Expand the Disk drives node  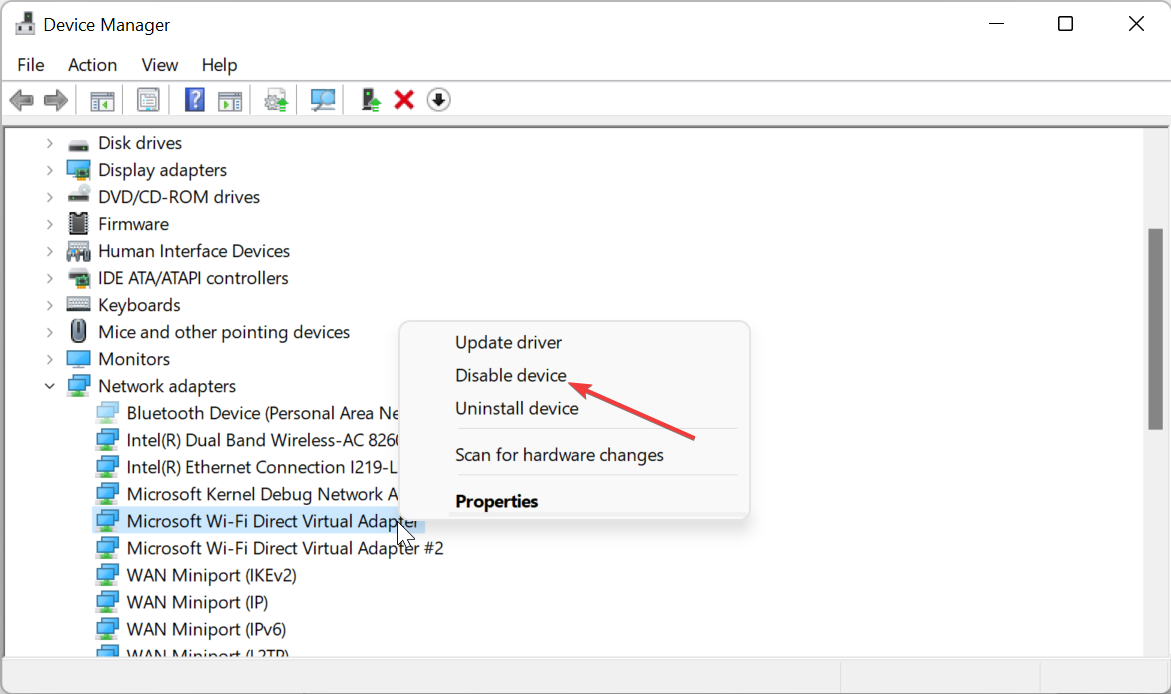(x=49, y=143)
